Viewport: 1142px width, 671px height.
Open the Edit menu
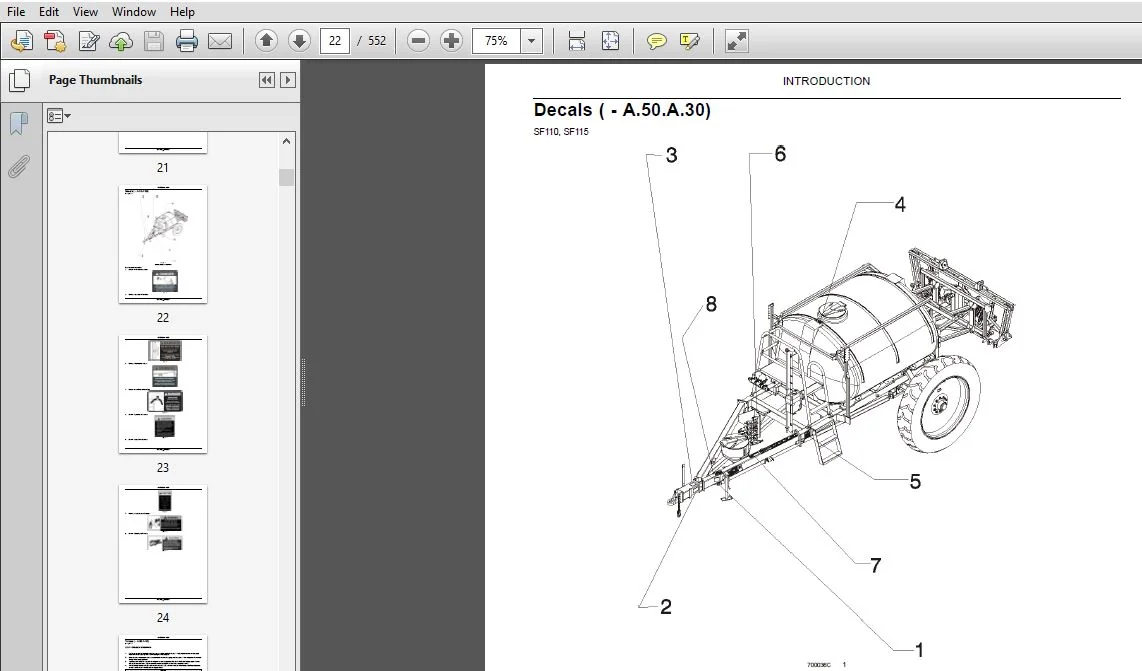[x=49, y=12]
